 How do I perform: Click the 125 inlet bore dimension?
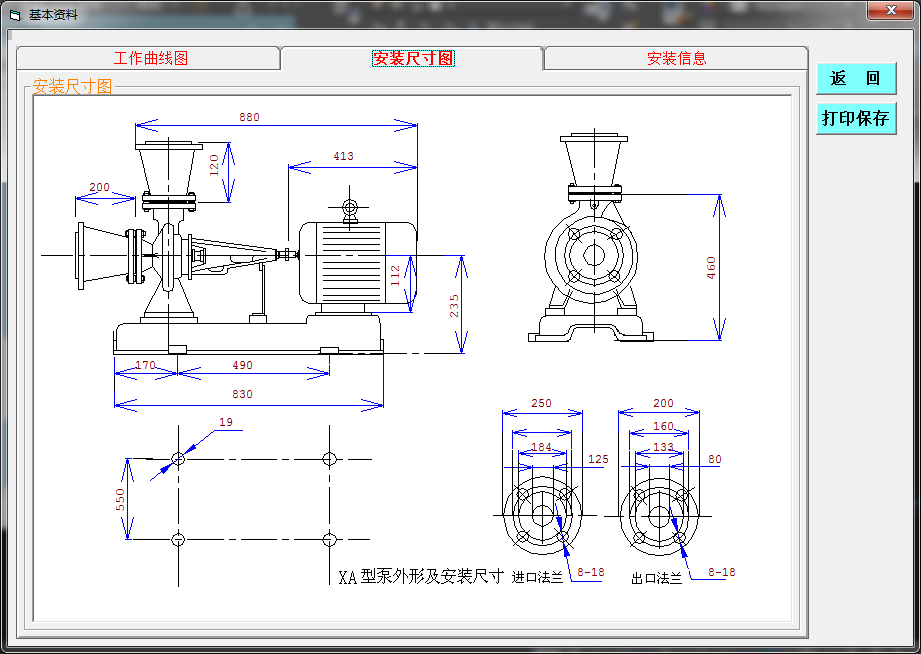pyautogui.click(x=598, y=459)
